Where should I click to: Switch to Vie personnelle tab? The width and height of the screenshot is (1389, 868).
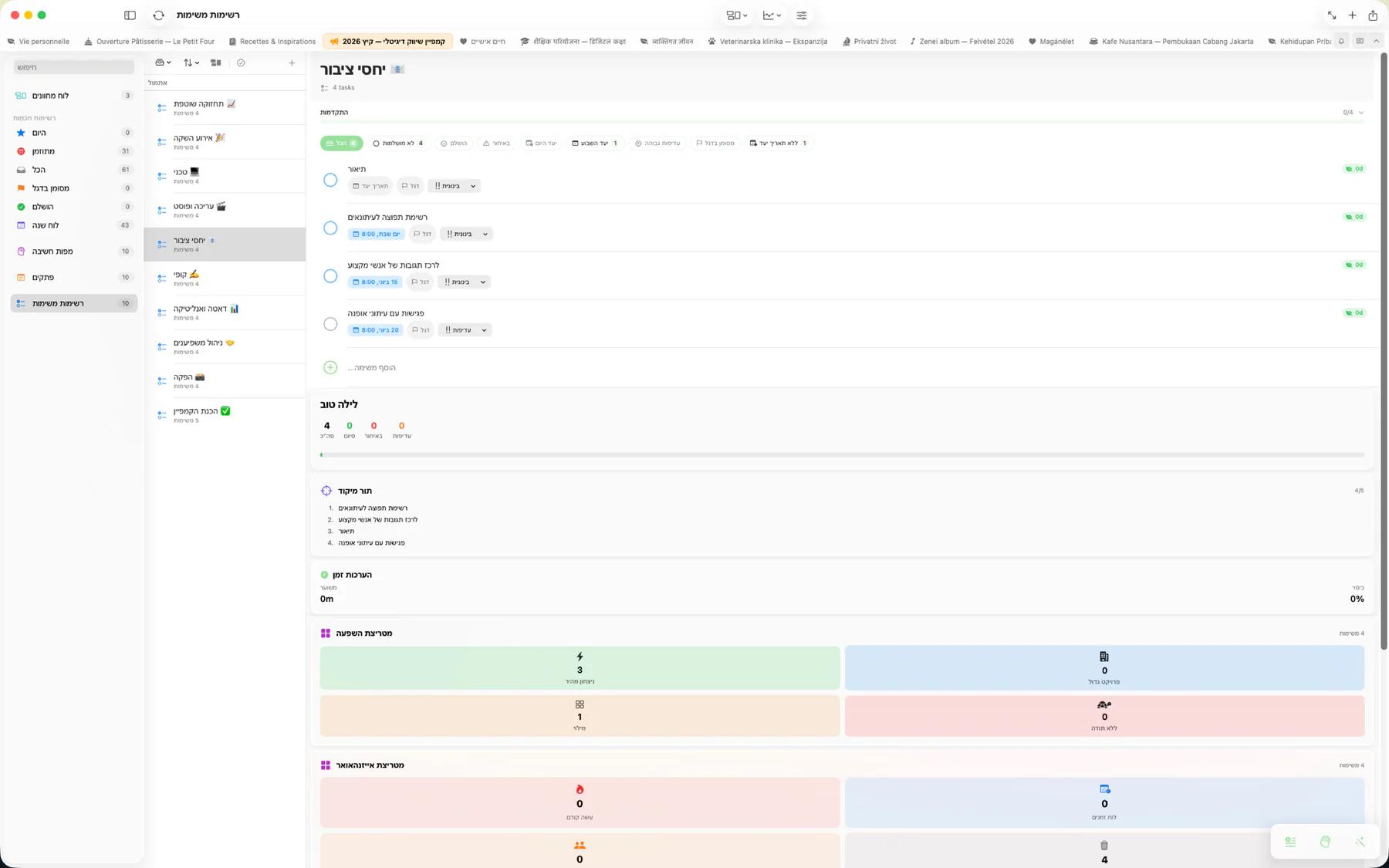(x=38, y=42)
